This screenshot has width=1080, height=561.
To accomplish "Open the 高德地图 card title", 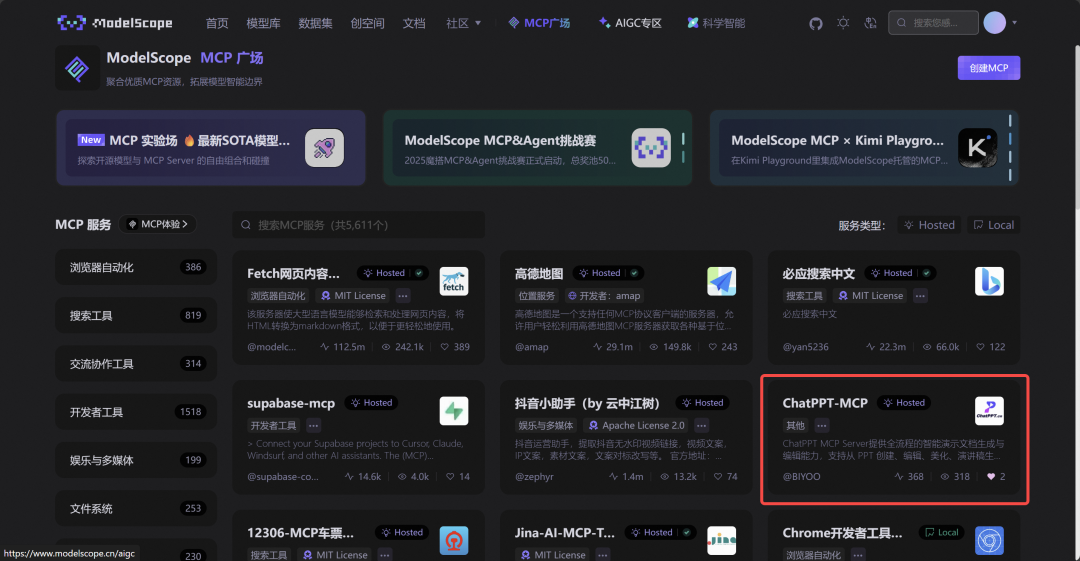I will (539, 274).
